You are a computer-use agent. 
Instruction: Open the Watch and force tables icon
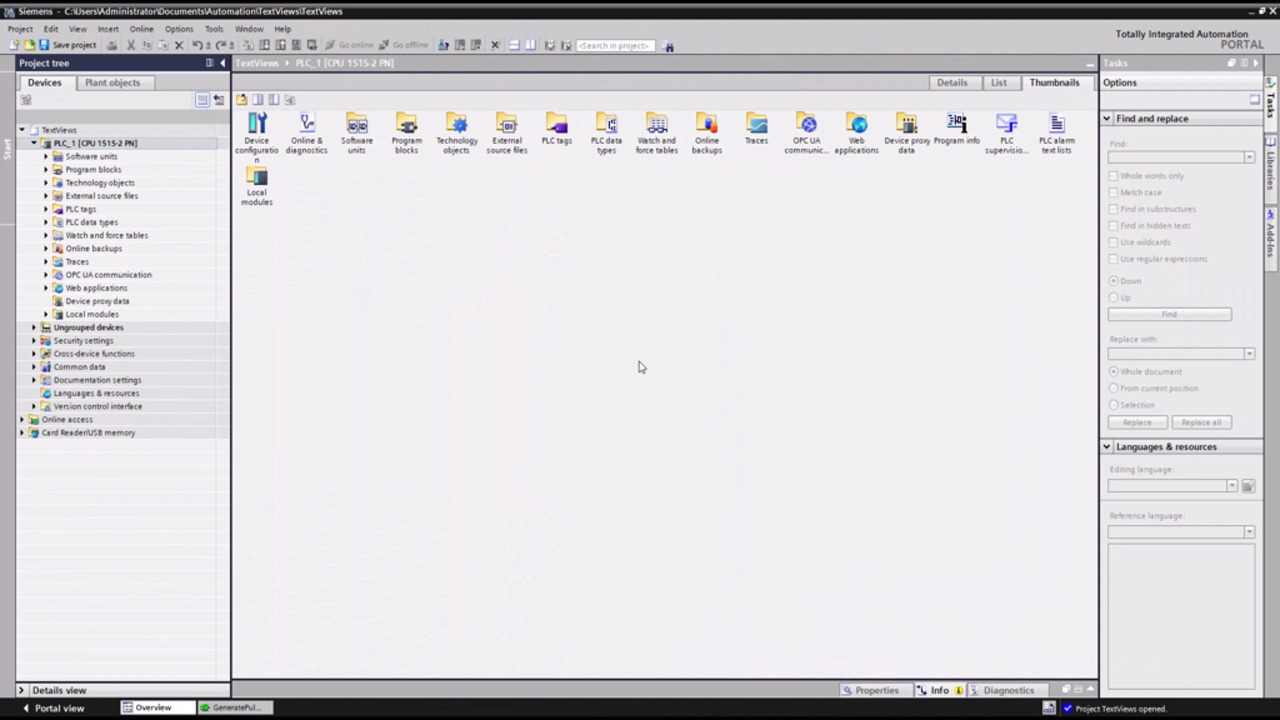click(x=656, y=124)
